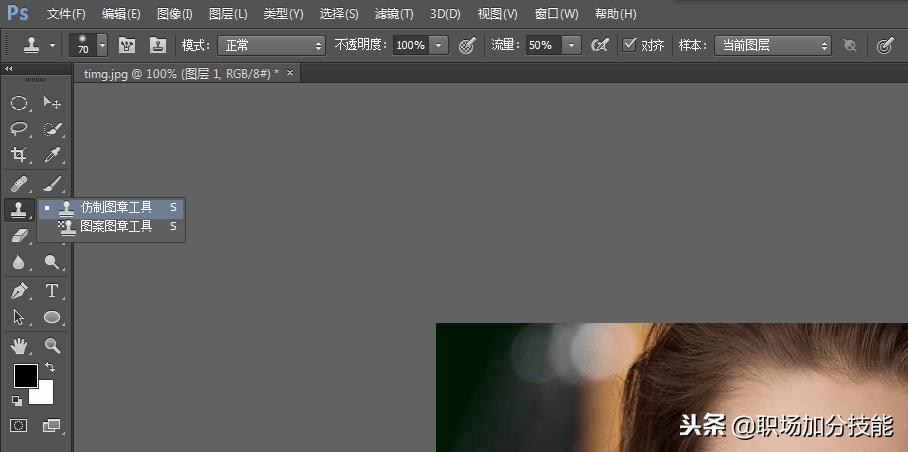Select the Hand tool
Viewport: 908px width, 452px height.
pyautogui.click(x=19, y=346)
